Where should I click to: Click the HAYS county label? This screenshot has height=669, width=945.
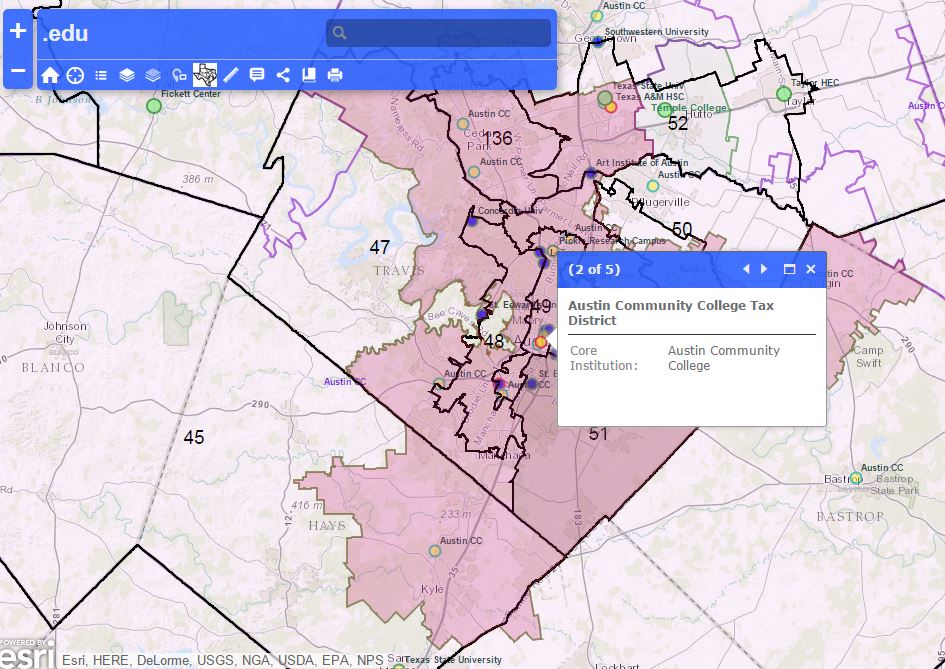point(327,526)
